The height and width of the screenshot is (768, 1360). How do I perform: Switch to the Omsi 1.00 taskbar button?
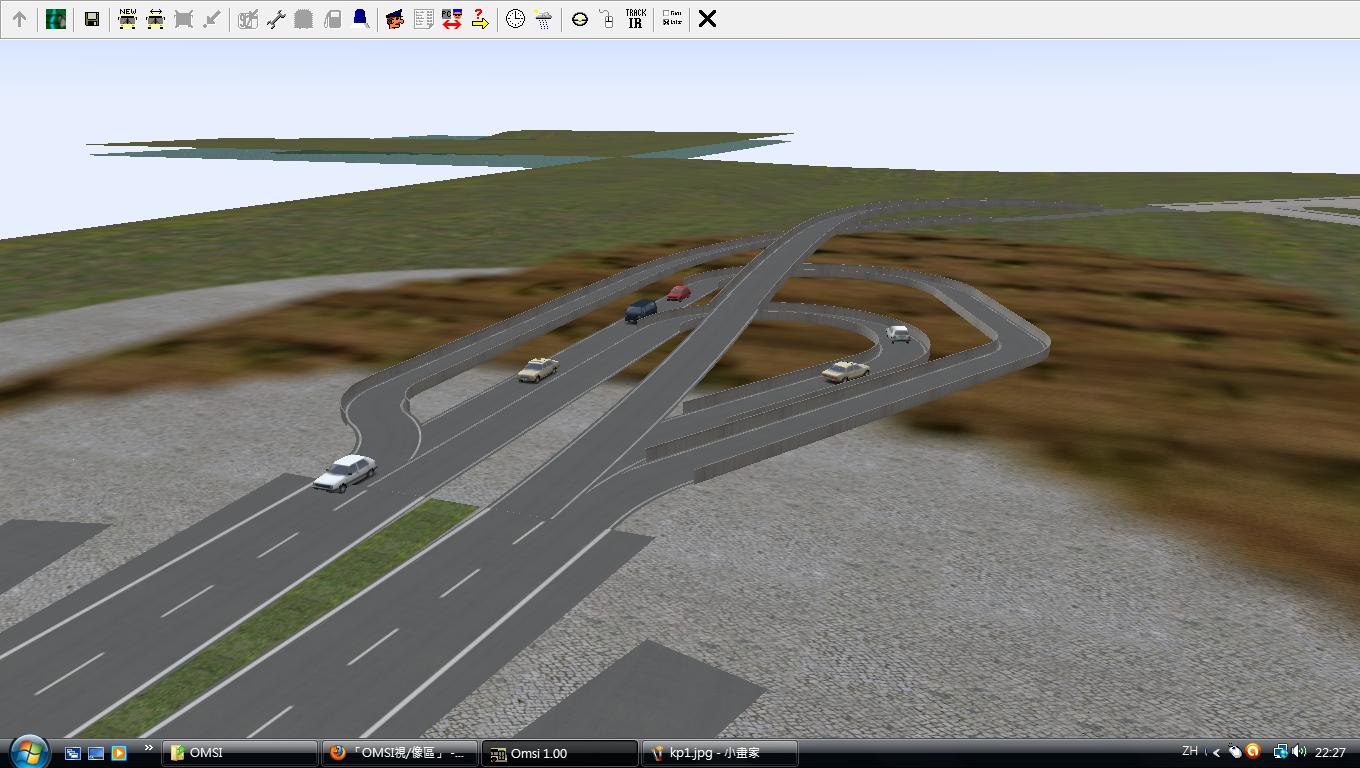point(560,753)
